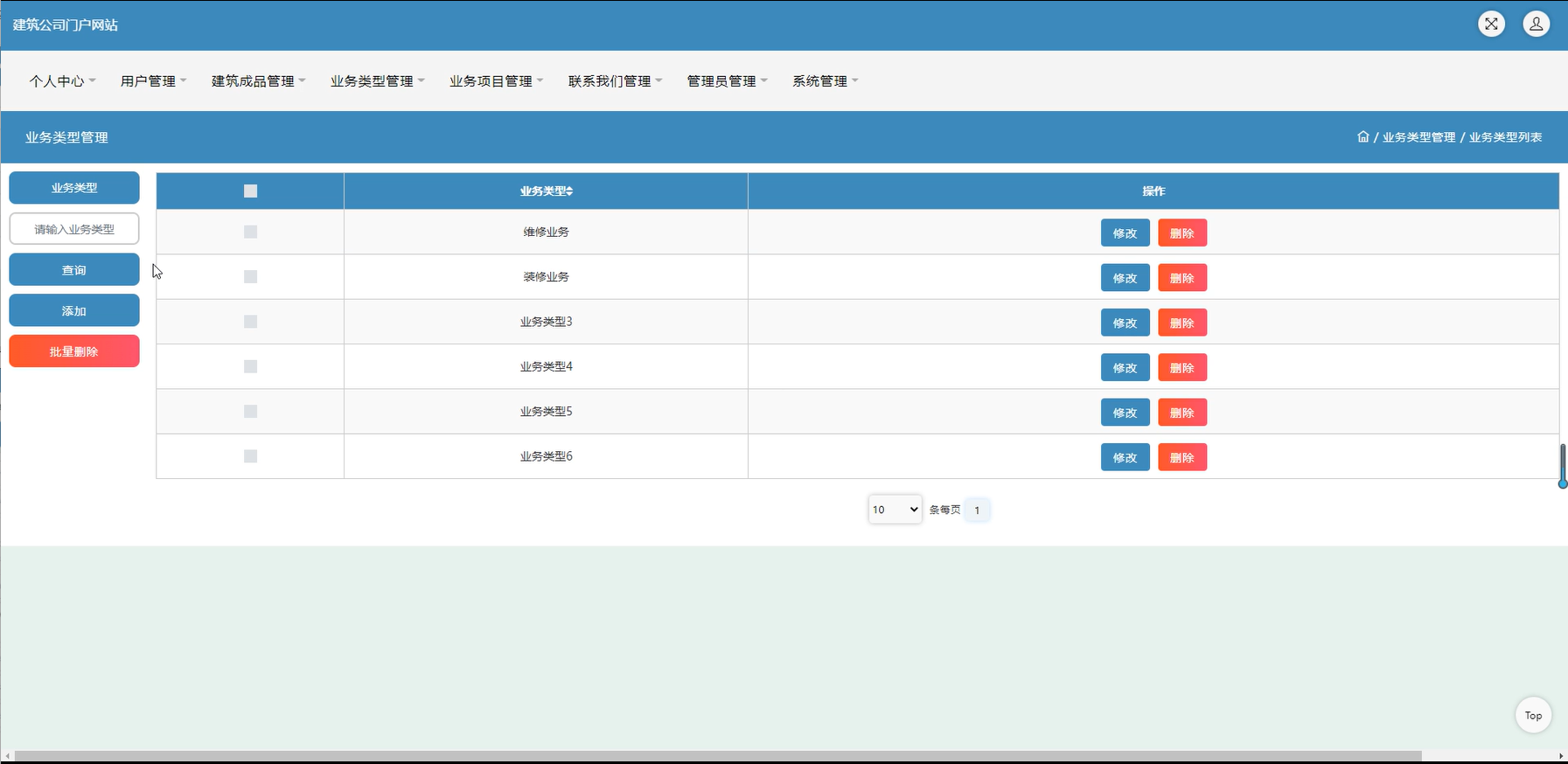
Task: Sort by 业务类型 column arrow icon
Action: tap(569, 191)
